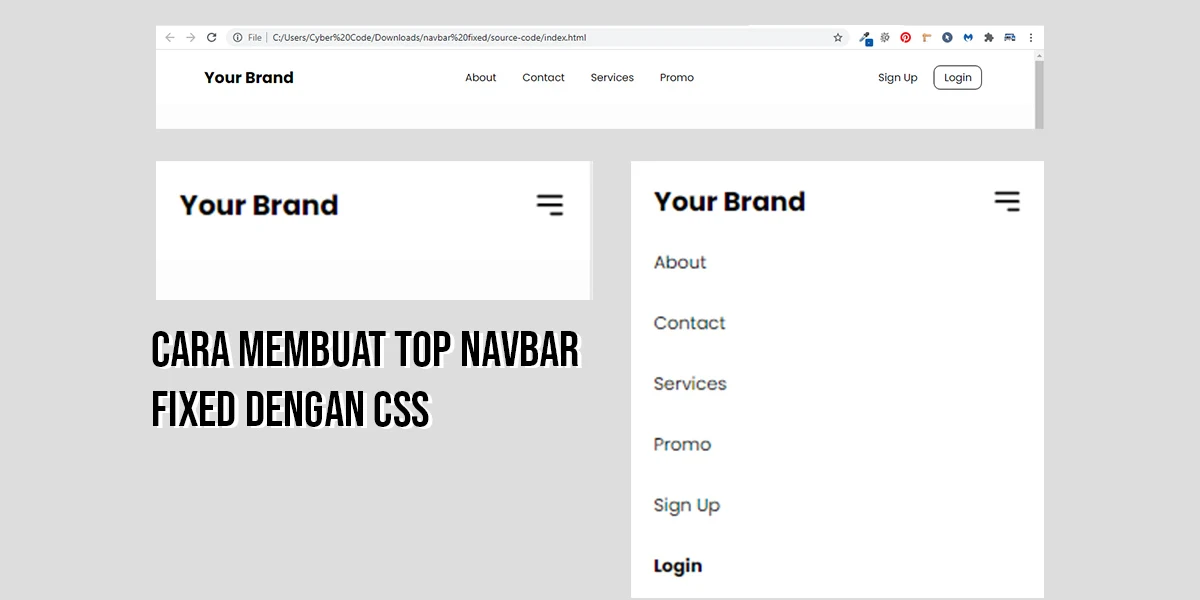
Task: Bookmark the page with the star icon
Action: point(838,36)
